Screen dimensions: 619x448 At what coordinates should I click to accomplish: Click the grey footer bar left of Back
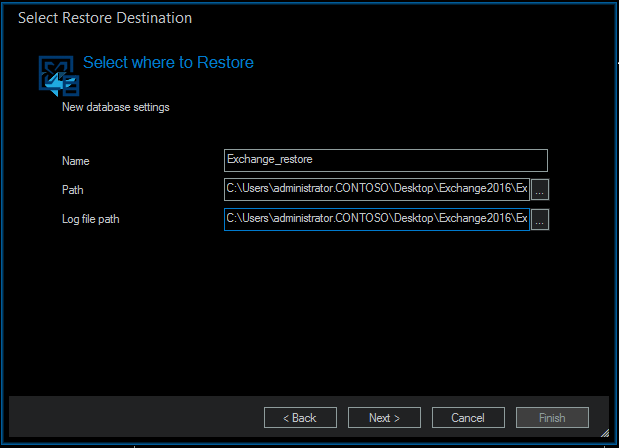tap(130, 418)
